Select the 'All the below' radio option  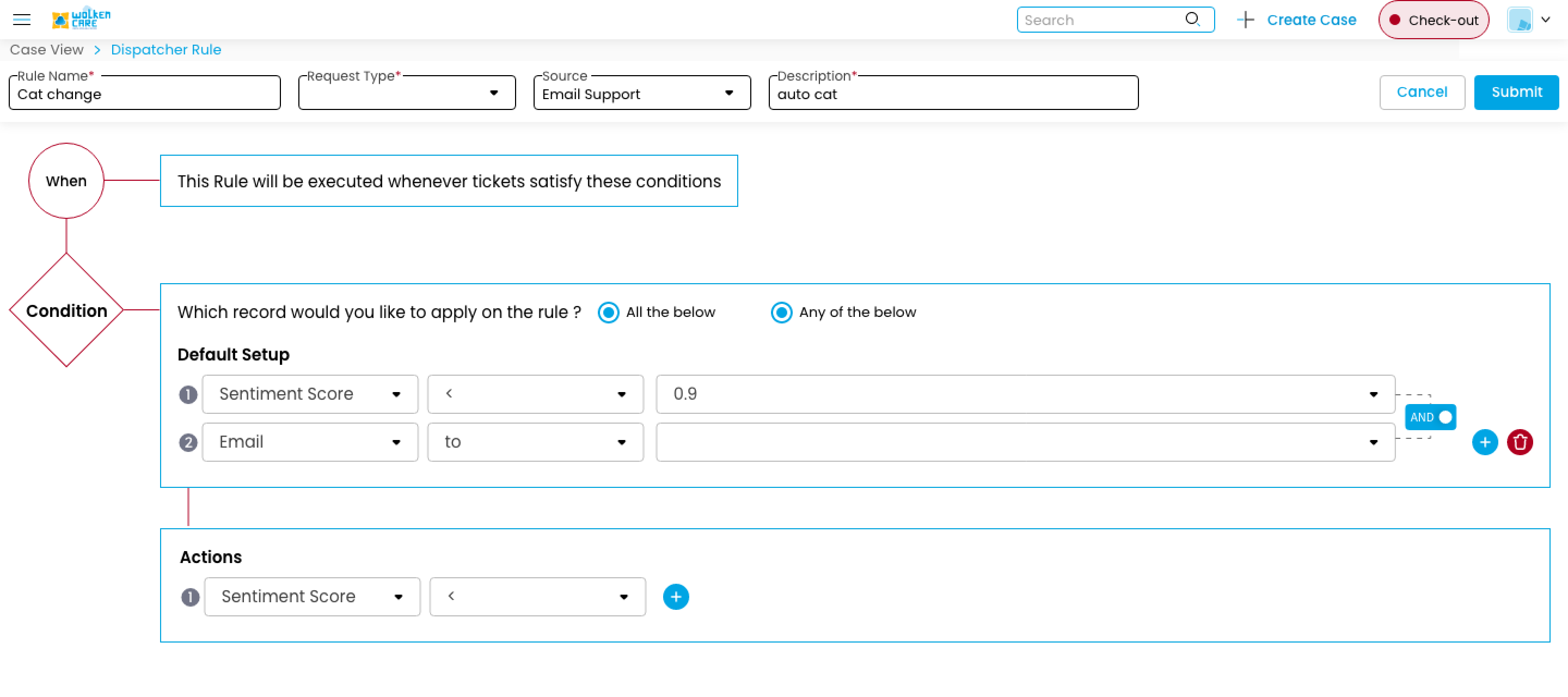[608, 312]
